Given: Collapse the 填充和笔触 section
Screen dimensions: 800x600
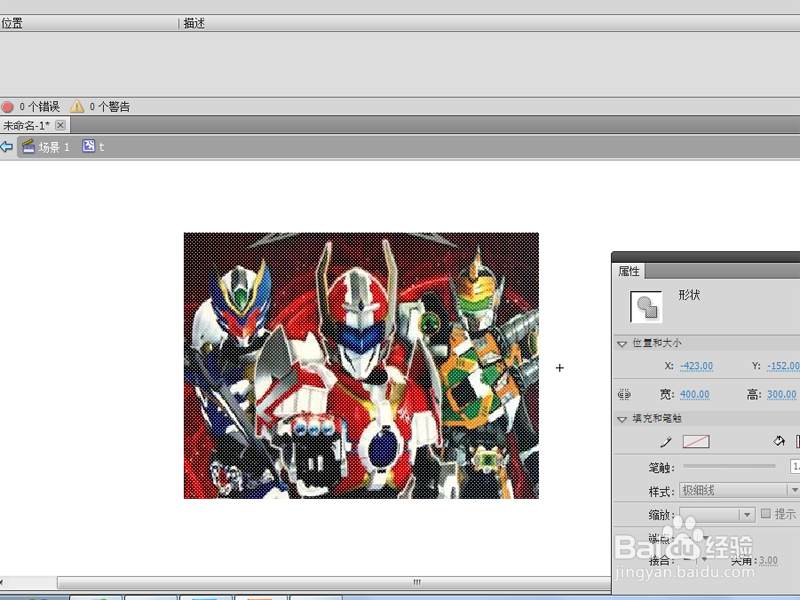Looking at the screenshot, I should (621, 419).
